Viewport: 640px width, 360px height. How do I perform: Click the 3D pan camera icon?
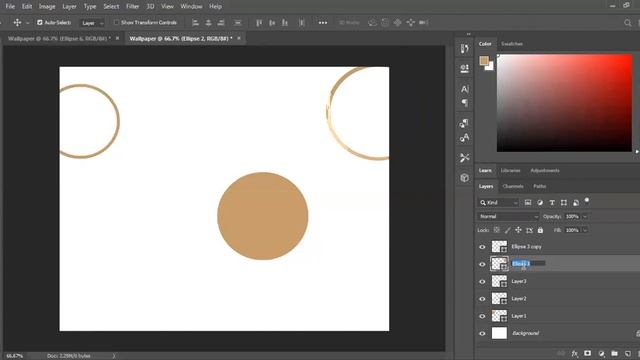398,22
